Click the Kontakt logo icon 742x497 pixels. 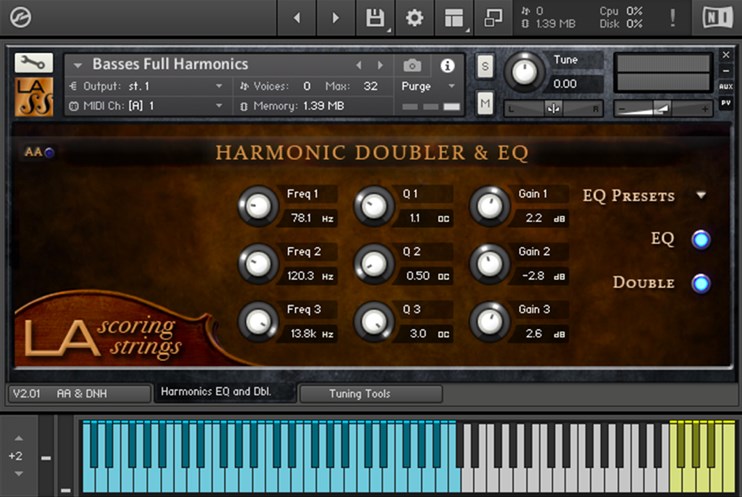[20, 18]
